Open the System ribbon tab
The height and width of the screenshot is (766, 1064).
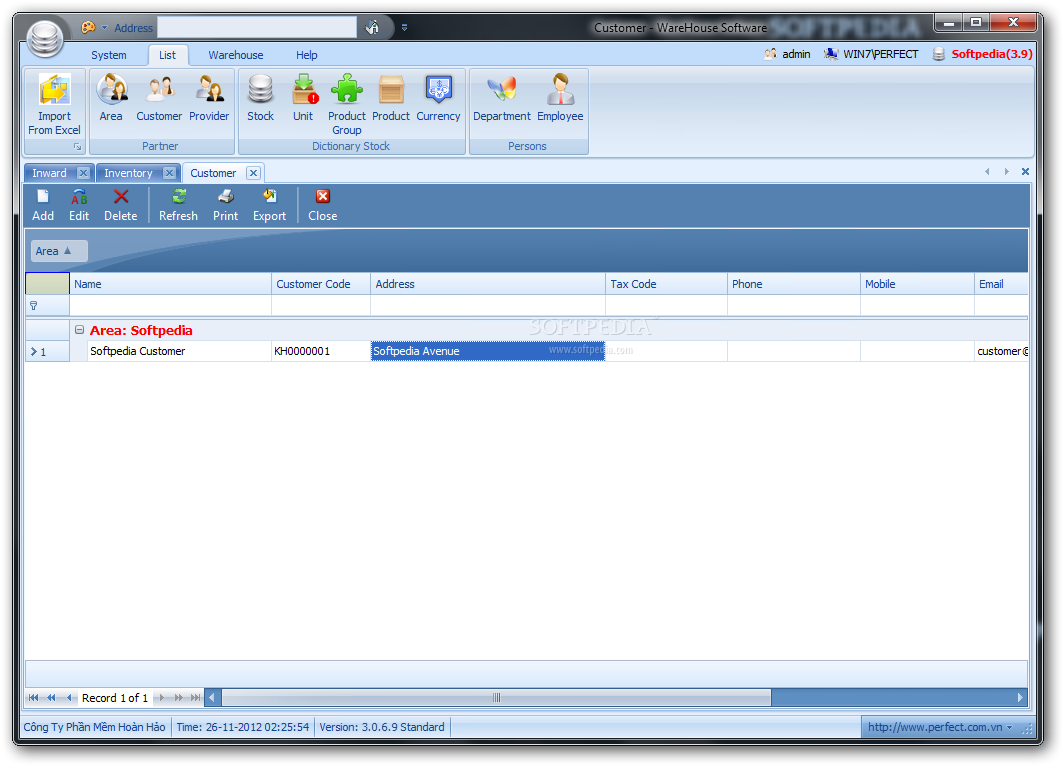pos(109,55)
